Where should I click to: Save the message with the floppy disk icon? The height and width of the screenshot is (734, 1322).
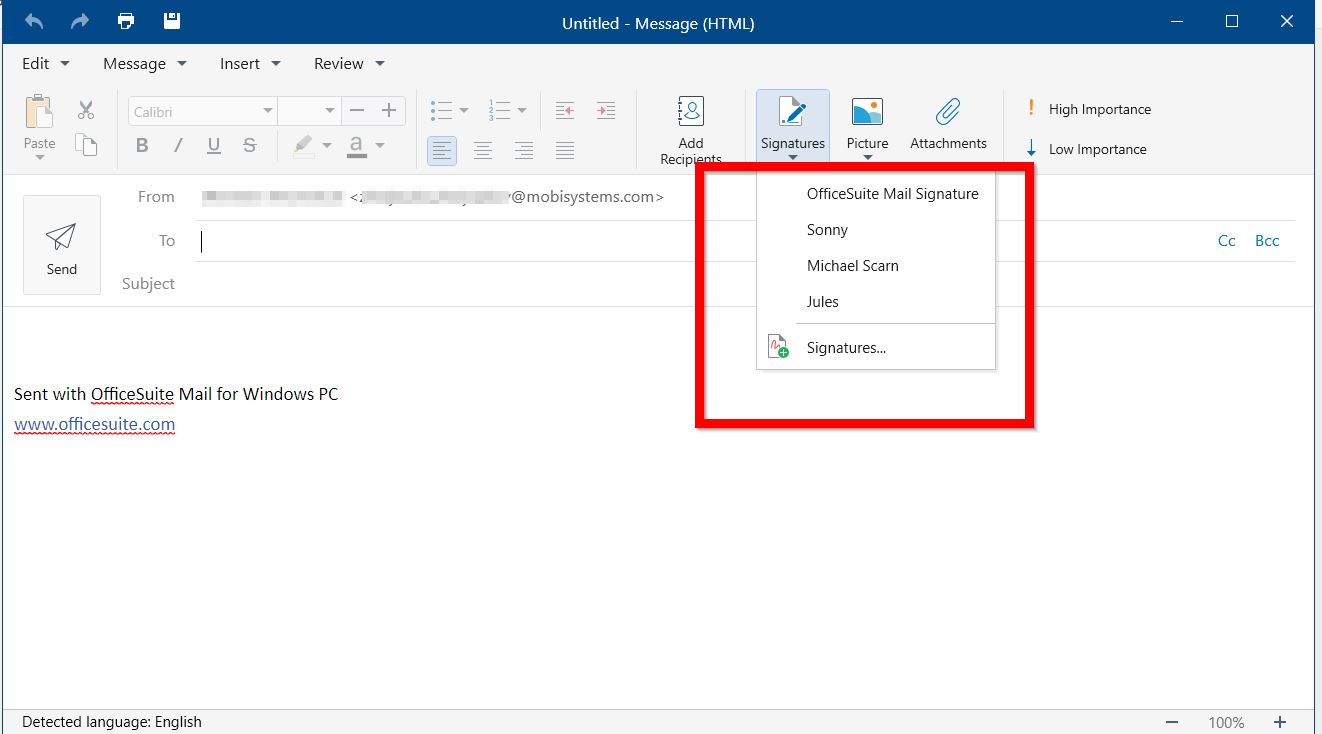171,21
